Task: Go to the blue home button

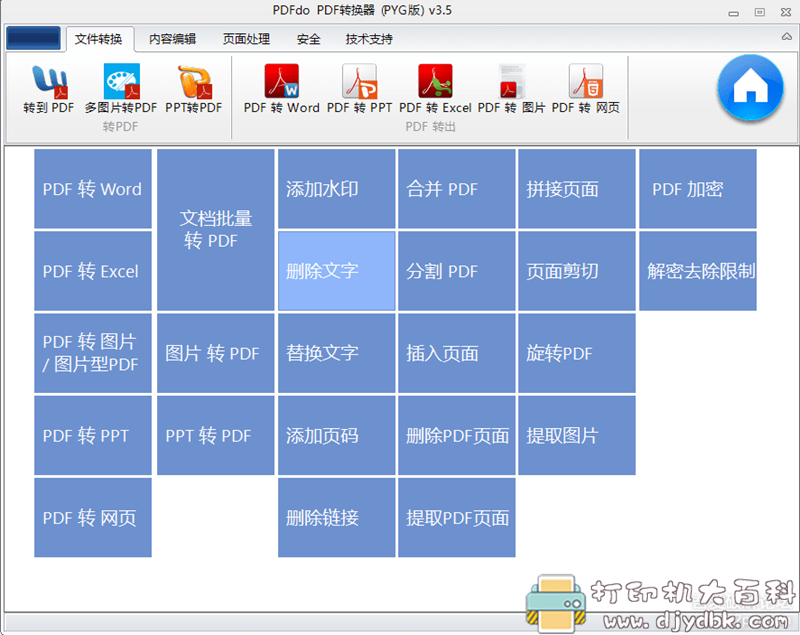Action: click(x=750, y=87)
